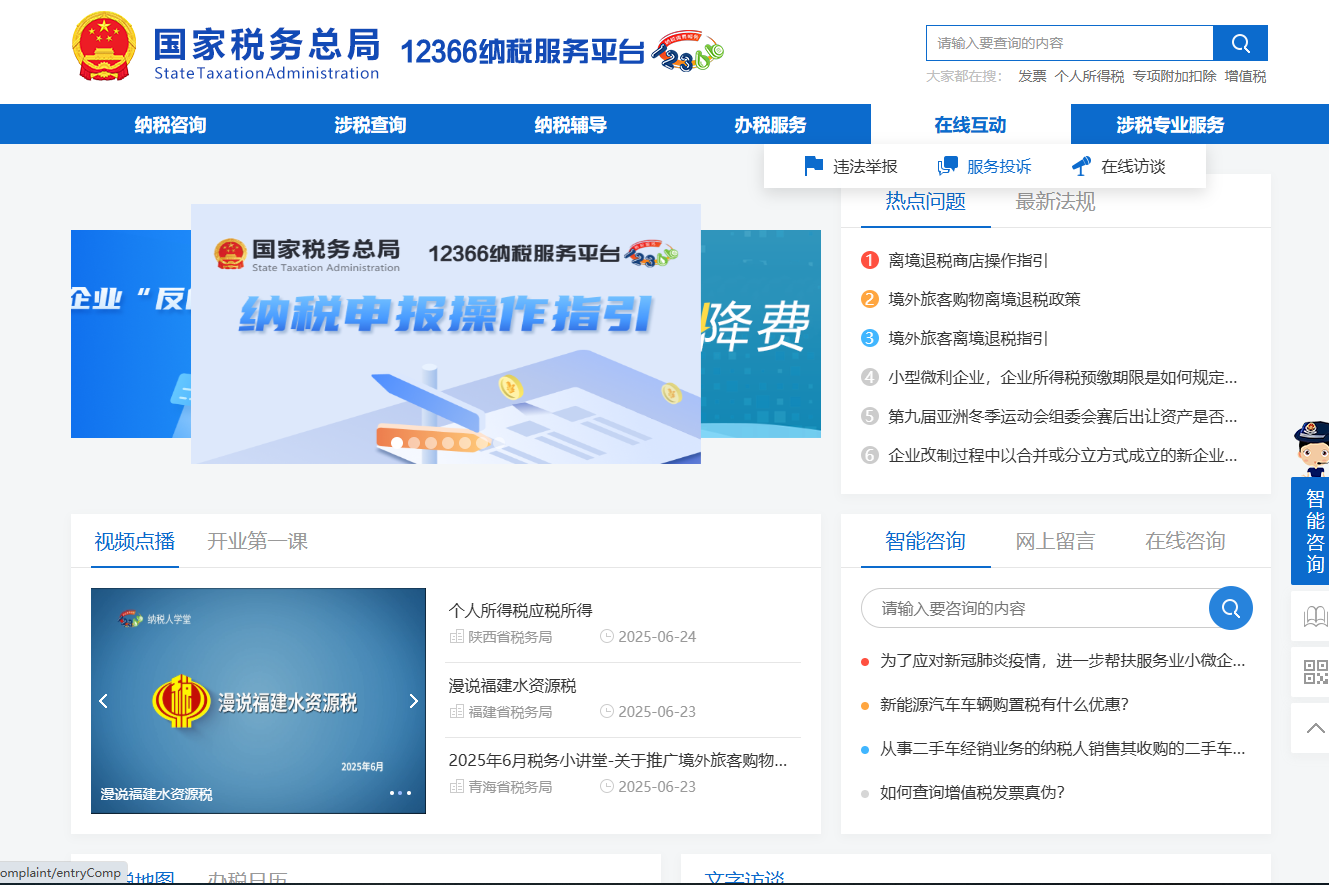The height and width of the screenshot is (885, 1329).
Task: Click the national emblem logo
Action: [103, 46]
